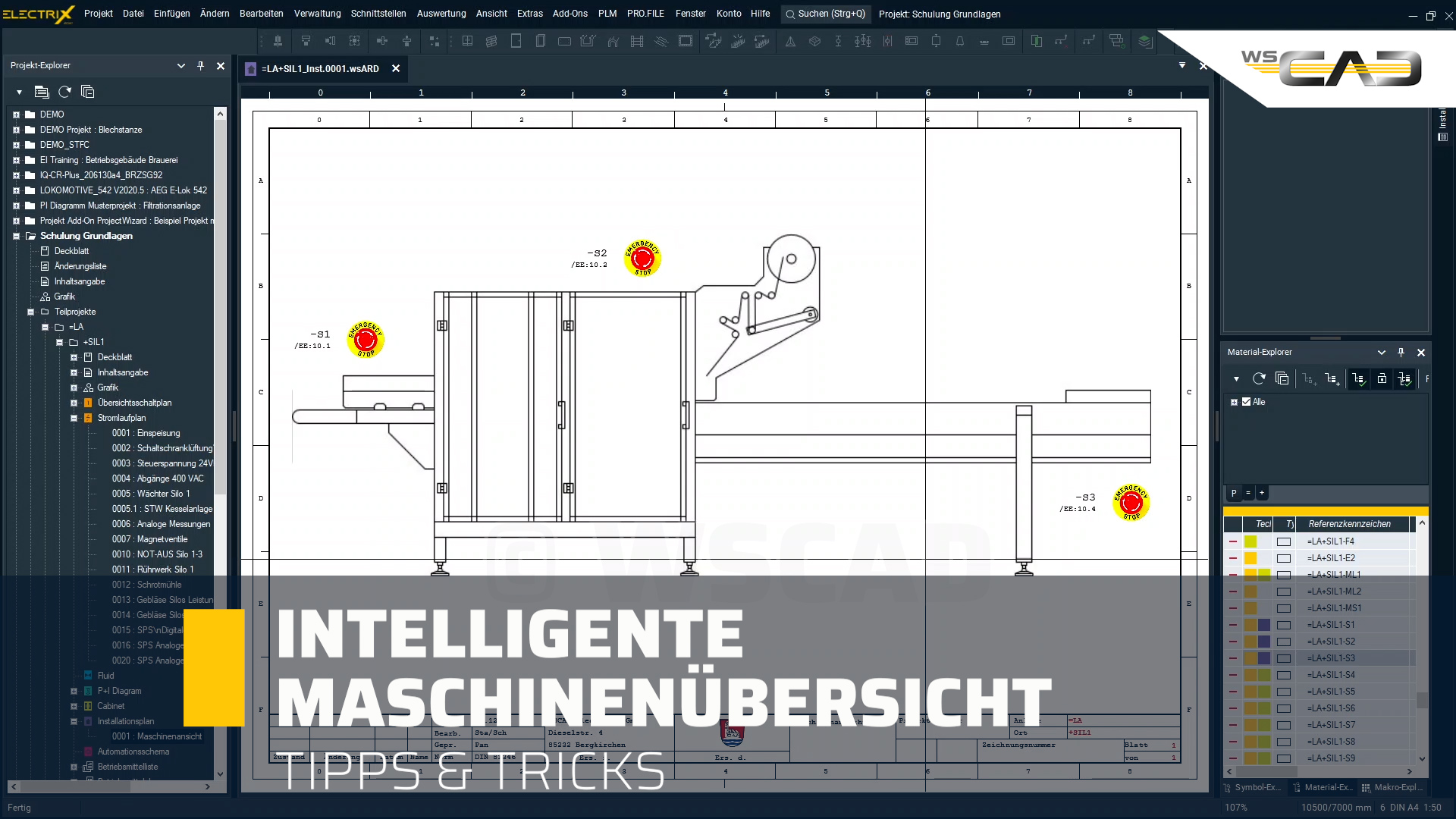The width and height of the screenshot is (1456, 819).
Task: Open the Extras menu
Action: click(x=530, y=14)
